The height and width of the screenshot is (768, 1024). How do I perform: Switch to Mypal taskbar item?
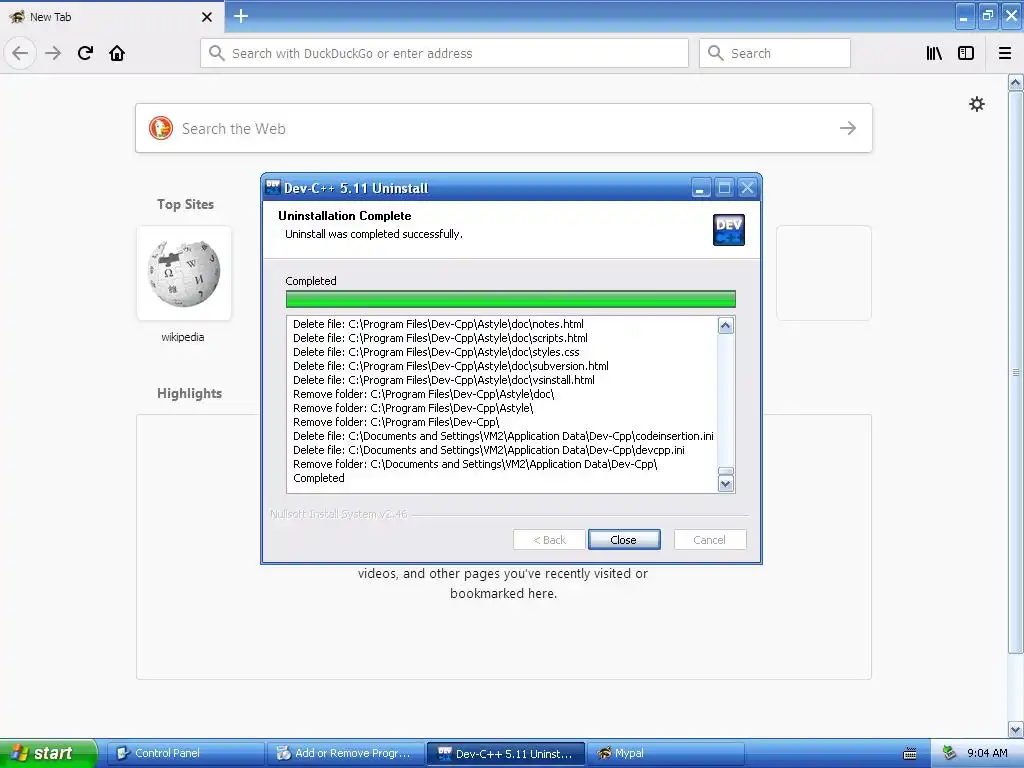pyautogui.click(x=665, y=753)
